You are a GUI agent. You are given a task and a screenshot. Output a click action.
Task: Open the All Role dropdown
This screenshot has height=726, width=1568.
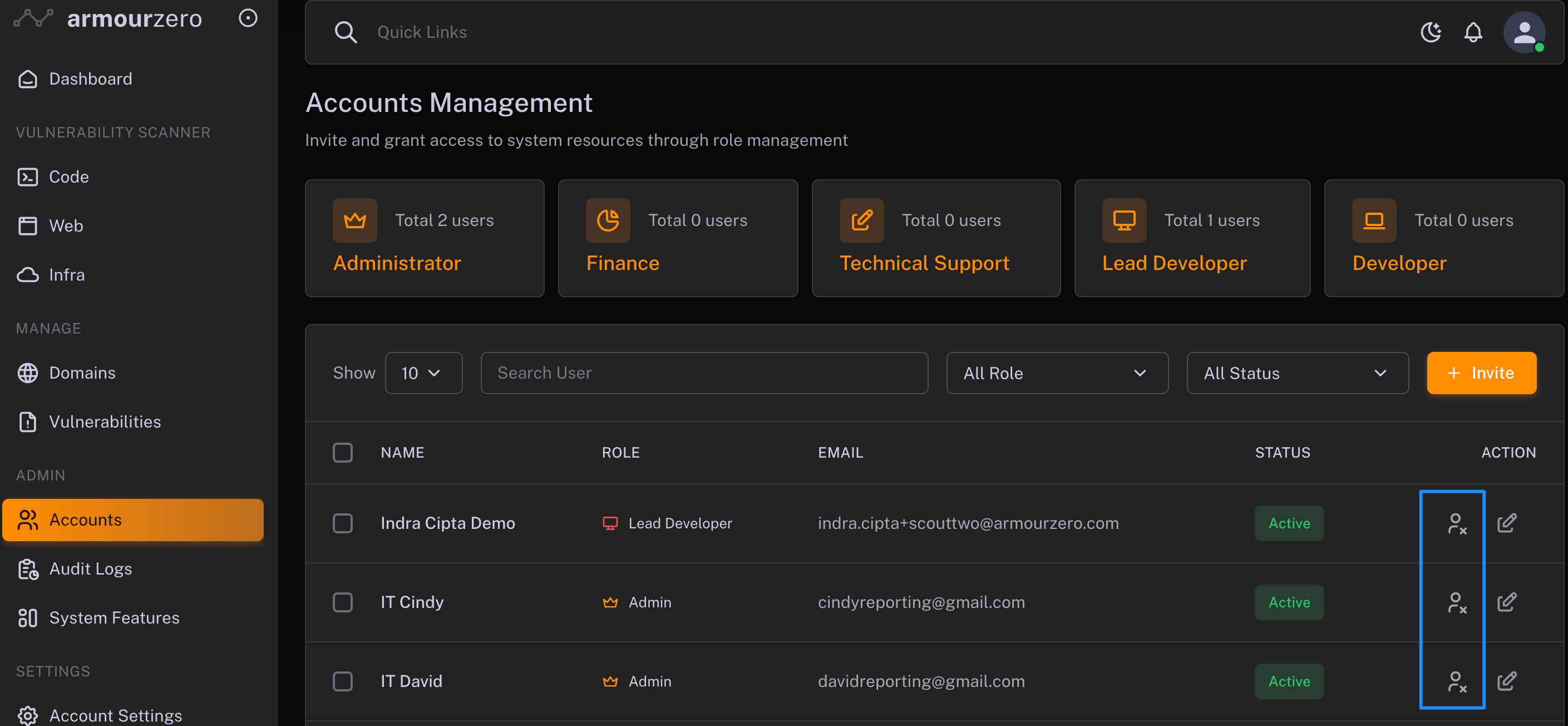[x=1057, y=373]
